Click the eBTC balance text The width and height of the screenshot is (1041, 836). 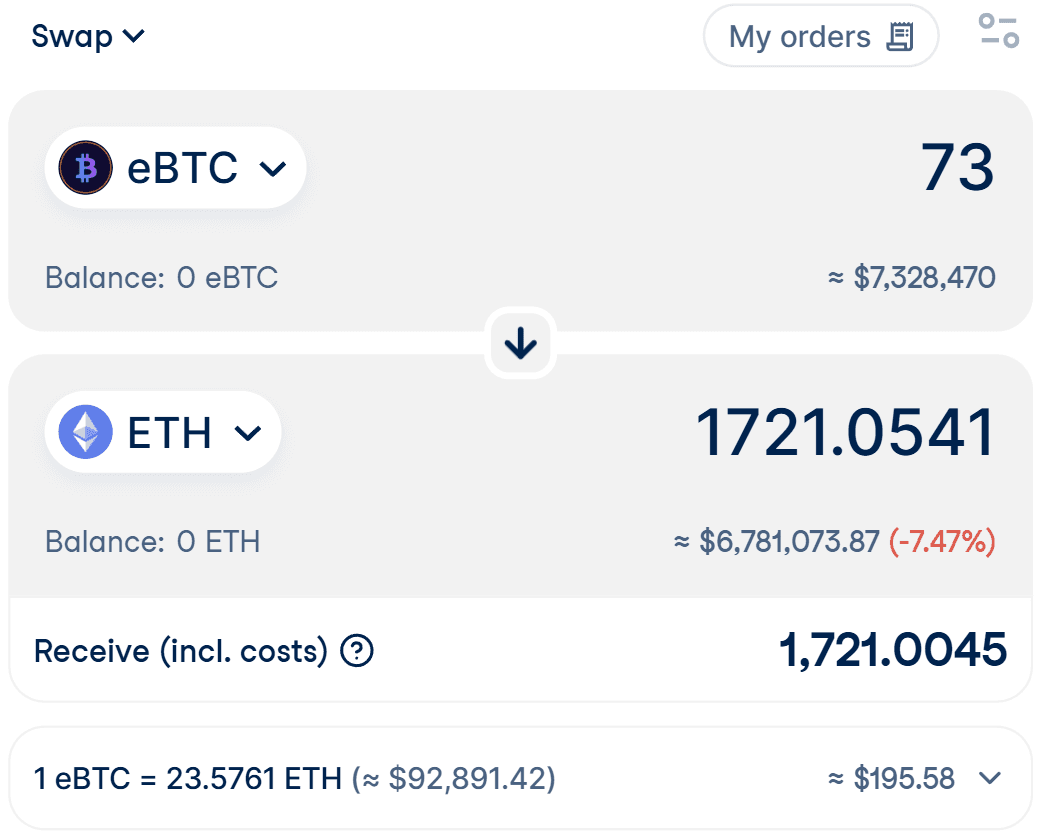[x=161, y=277]
